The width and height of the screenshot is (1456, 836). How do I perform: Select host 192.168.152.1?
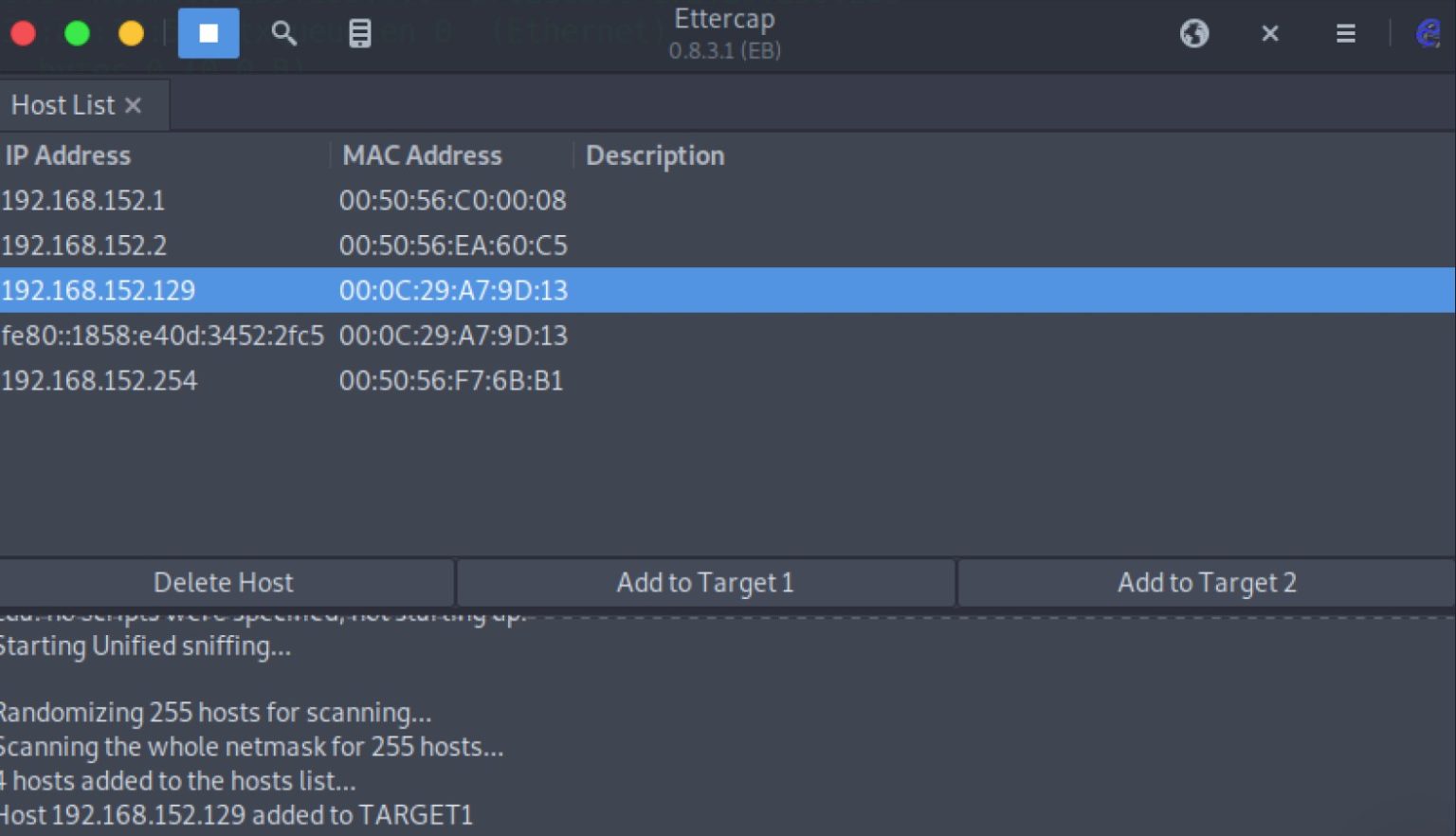click(728, 200)
